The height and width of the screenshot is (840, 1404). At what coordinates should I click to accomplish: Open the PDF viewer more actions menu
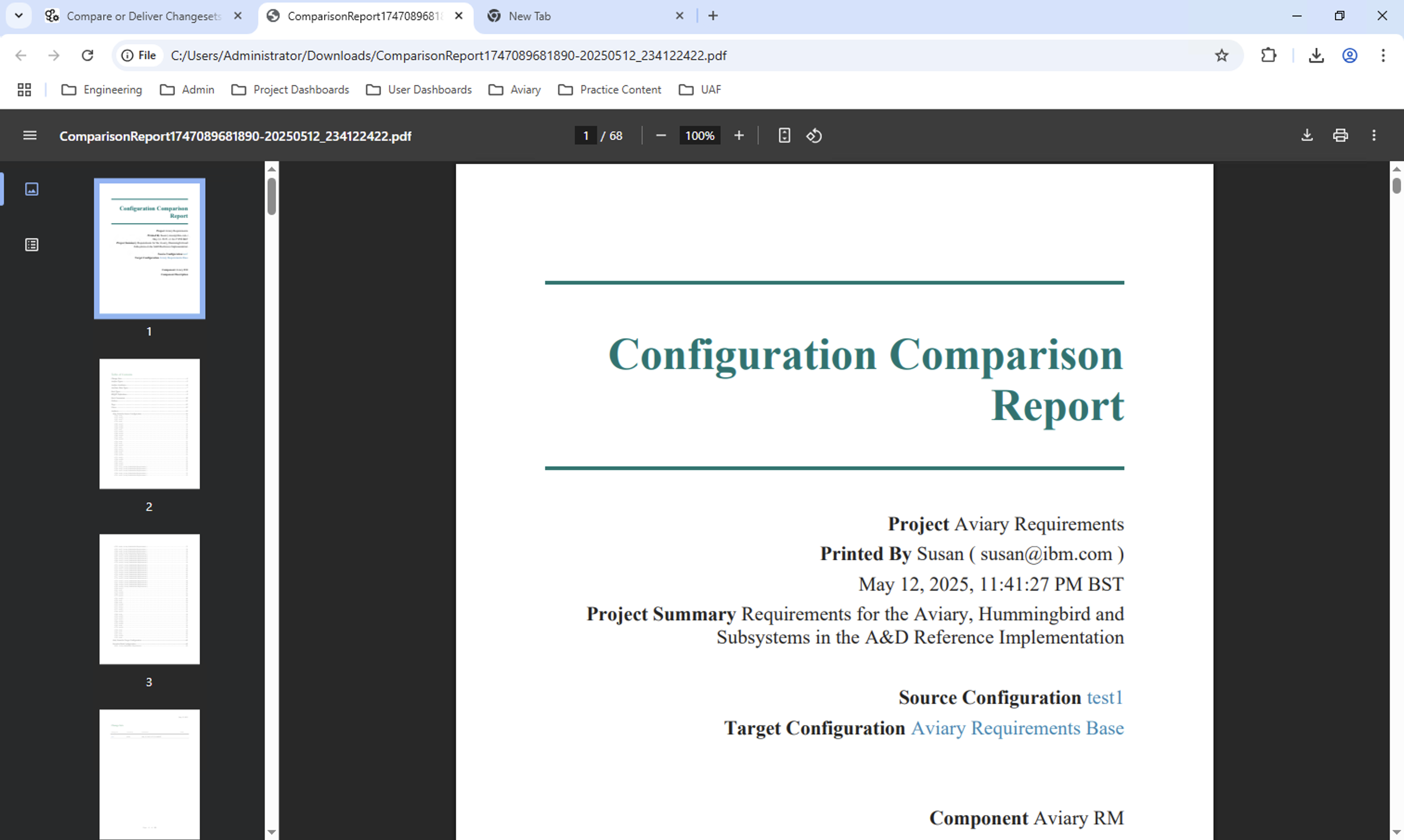point(1374,136)
